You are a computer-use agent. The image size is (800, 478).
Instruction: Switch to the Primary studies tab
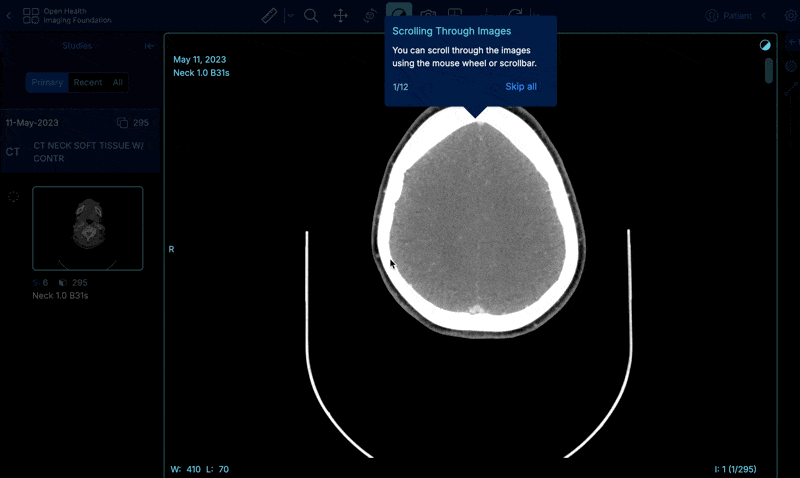click(47, 83)
